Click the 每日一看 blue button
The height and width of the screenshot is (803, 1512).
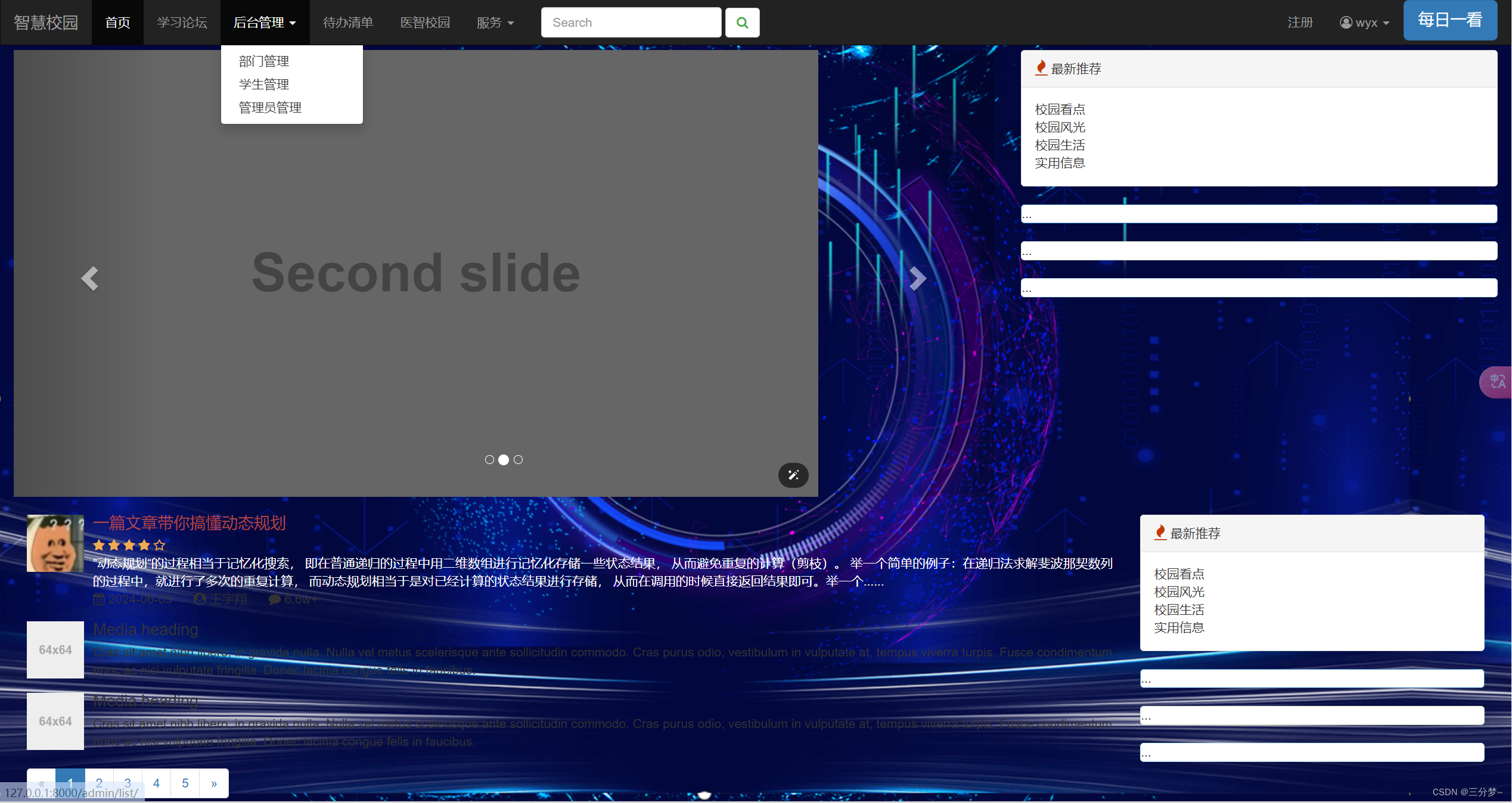1449,20
